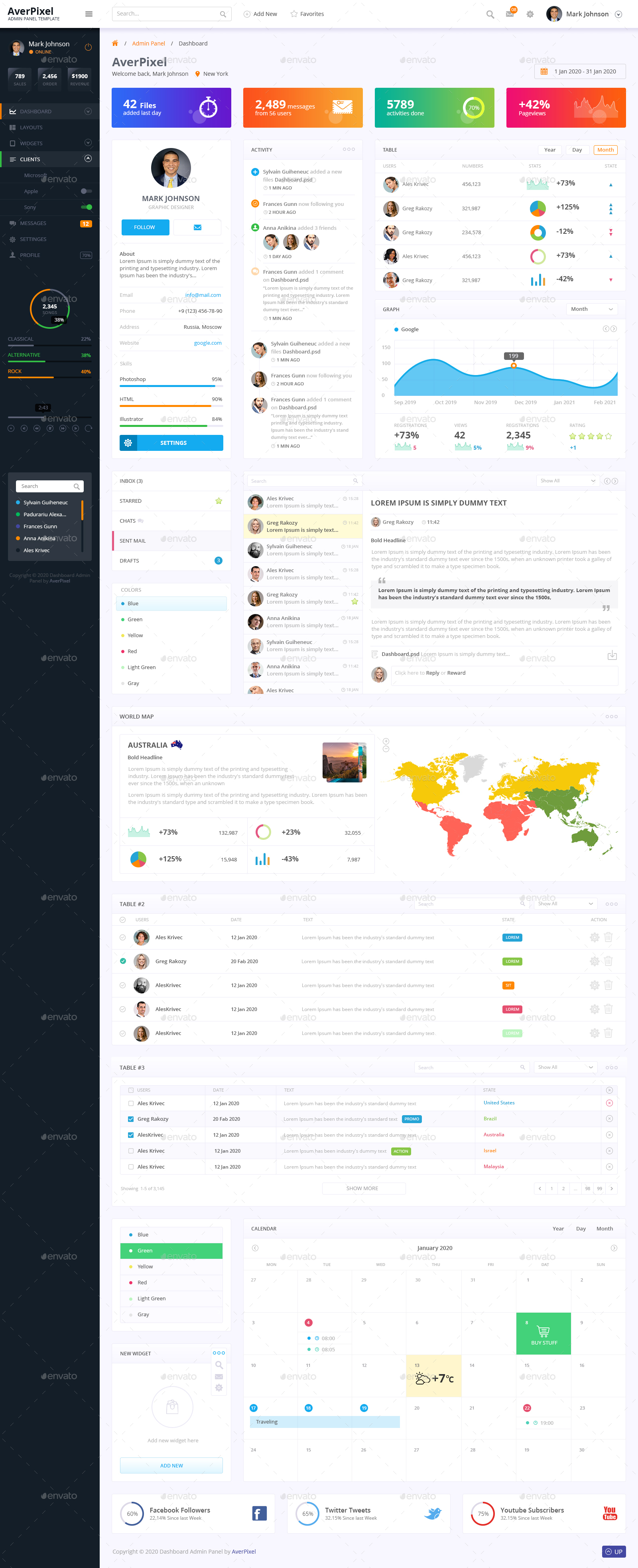Switch to the Year tab in the Table panel
Image resolution: width=638 pixels, height=1568 pixels.
549,149
